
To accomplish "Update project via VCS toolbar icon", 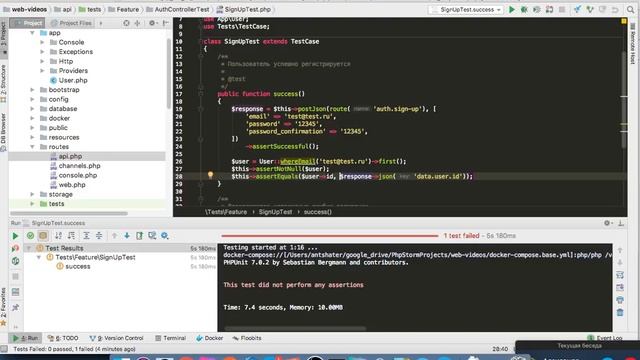I will [577, 9].
